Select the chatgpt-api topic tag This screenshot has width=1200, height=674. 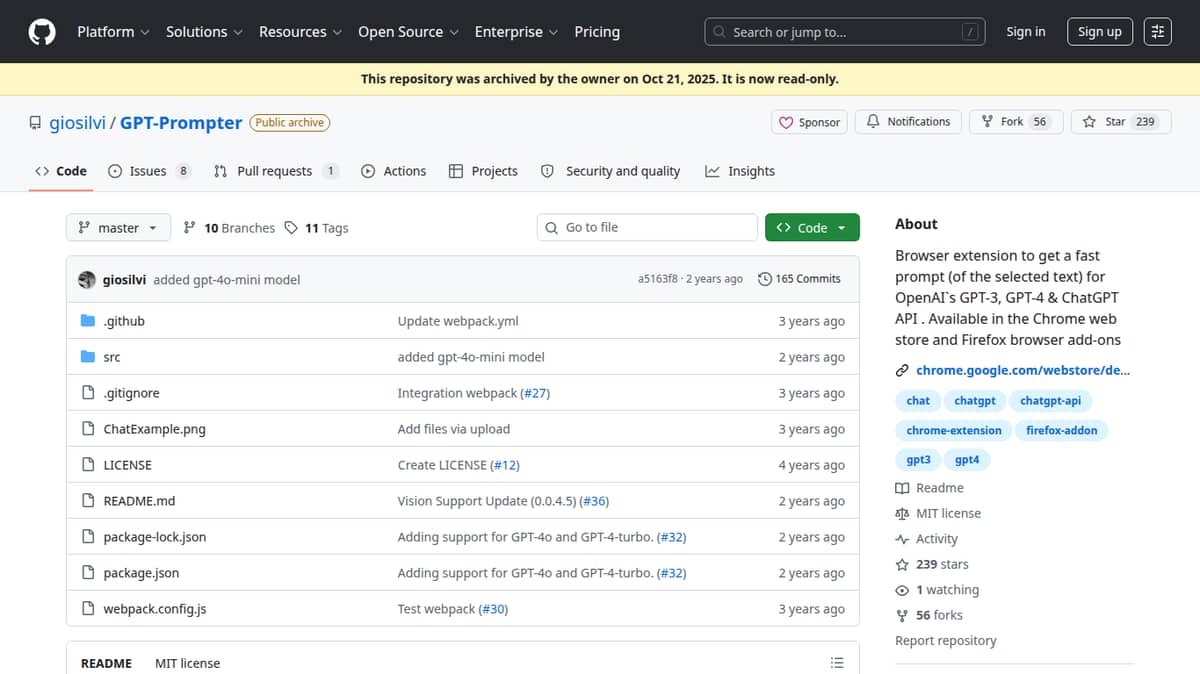pos(1050,400)
